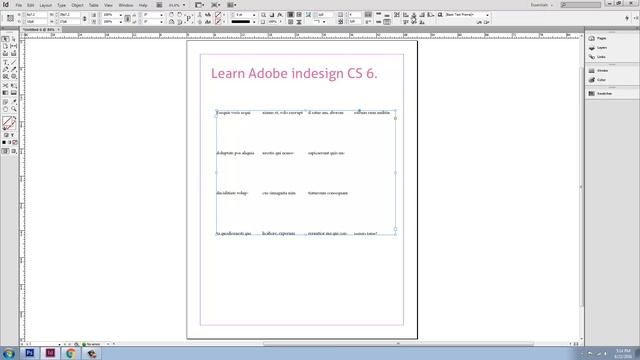Select the Zoom tool
The height and width of the screenshot is (360, 640).
(x=13, y=109)
